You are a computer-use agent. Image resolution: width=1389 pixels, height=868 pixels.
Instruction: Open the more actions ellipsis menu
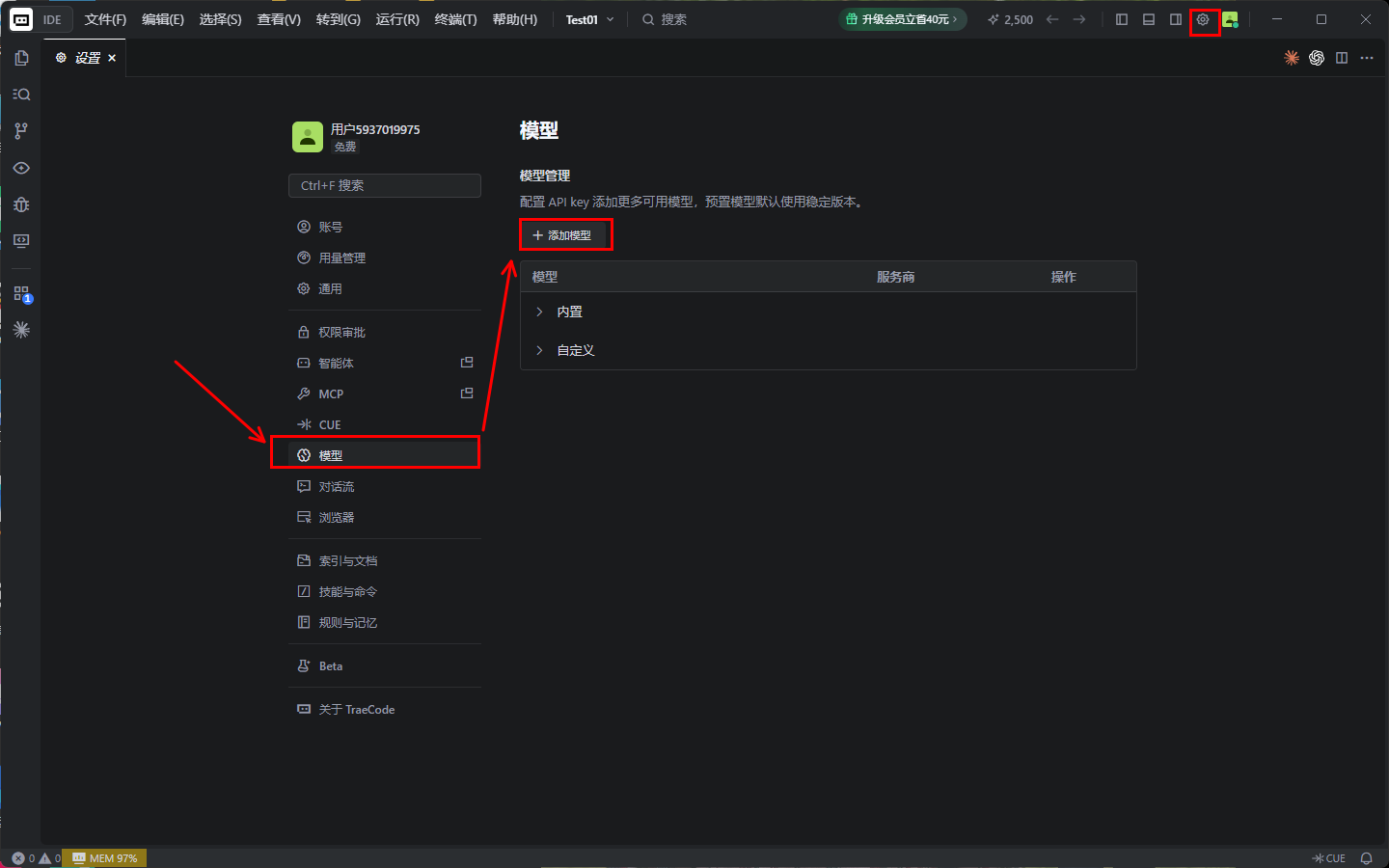[1367, 58]
